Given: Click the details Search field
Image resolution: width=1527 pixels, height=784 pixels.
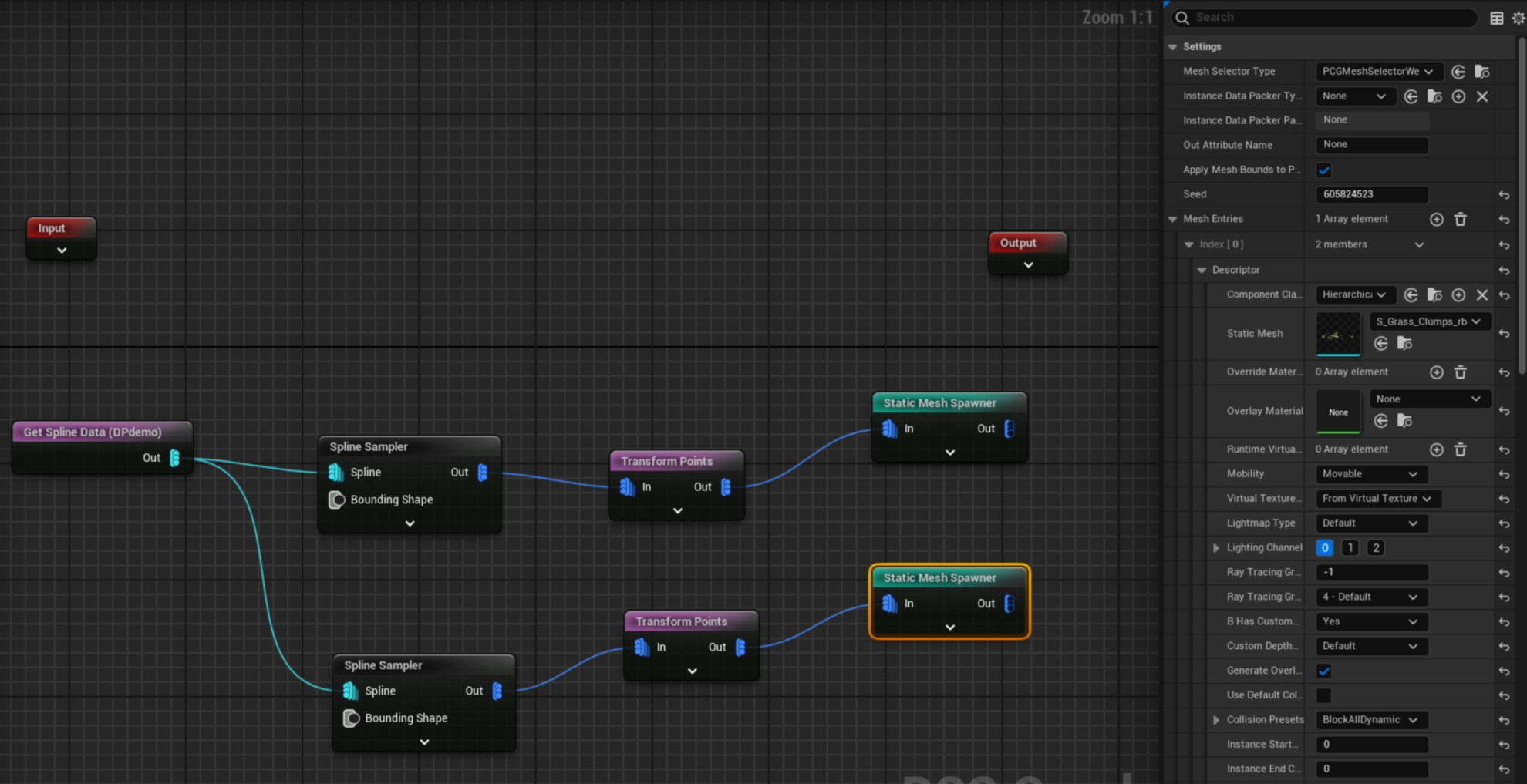Looking at the screenshot, I should click(1326, 18).
